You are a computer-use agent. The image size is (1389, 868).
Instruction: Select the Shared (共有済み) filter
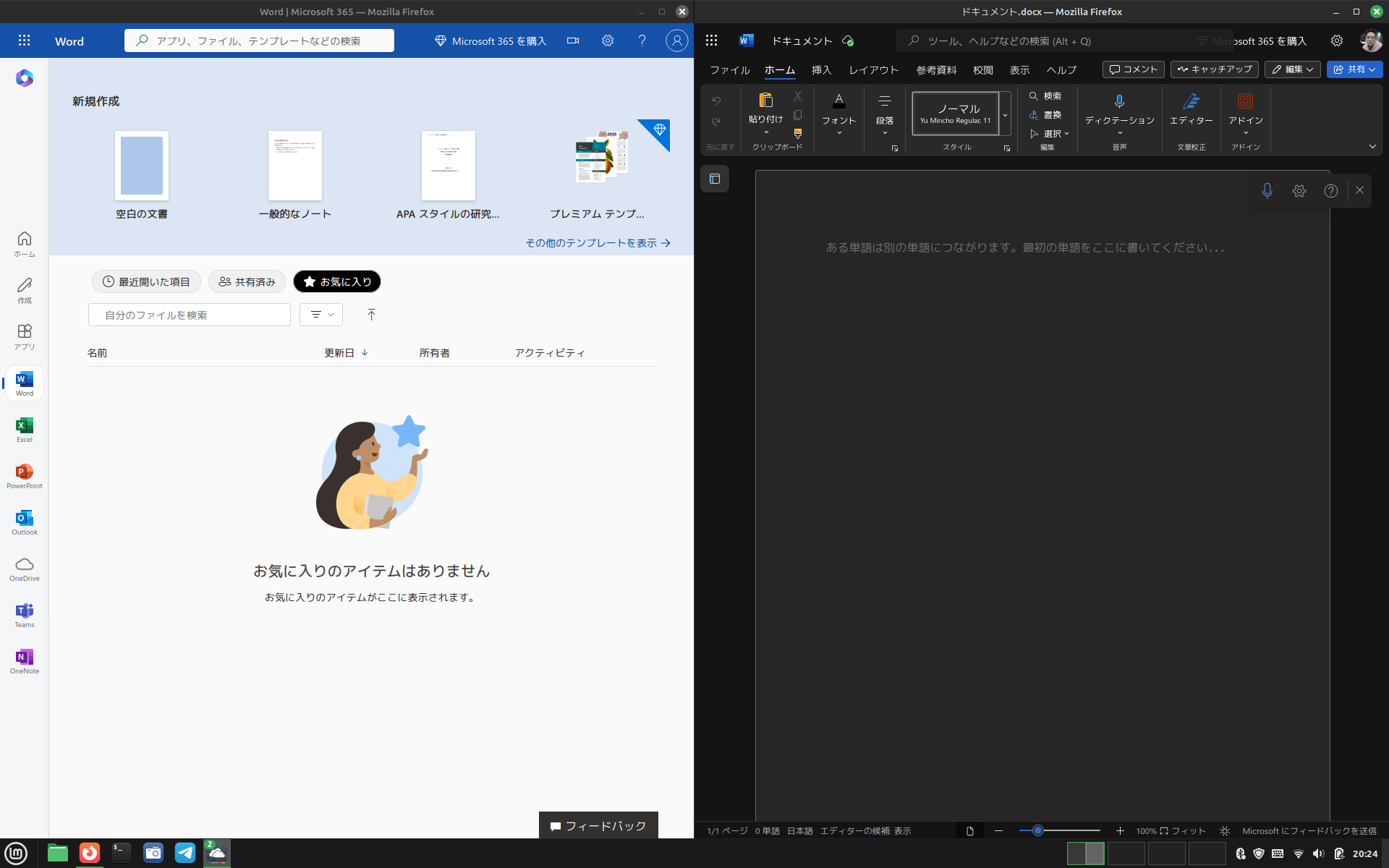(x=247, y=281)
